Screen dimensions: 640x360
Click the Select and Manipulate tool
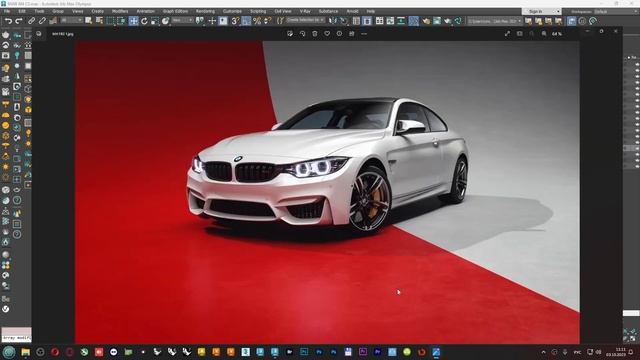(212, 21)
